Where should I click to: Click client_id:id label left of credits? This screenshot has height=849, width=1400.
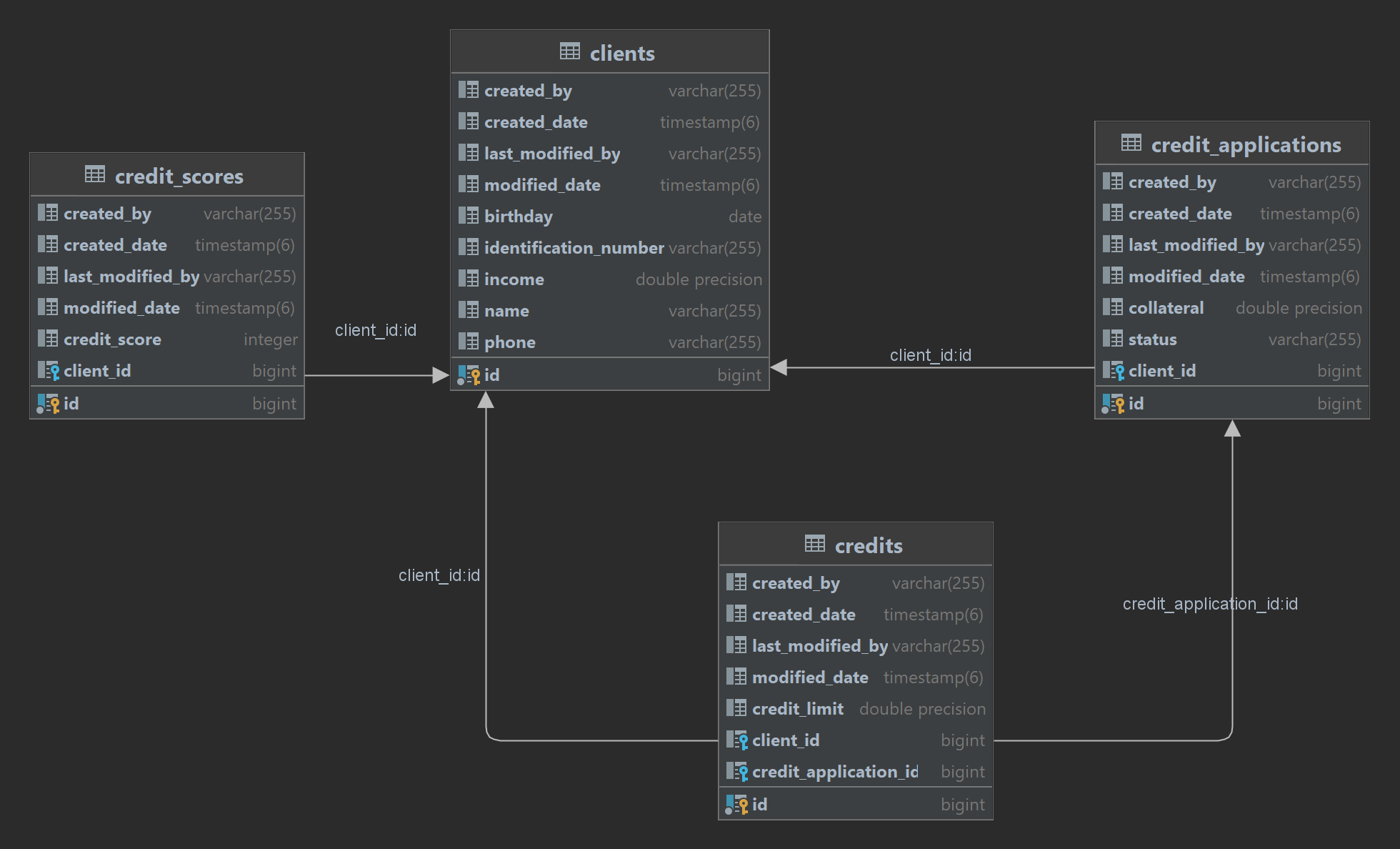[x=439, y=575]
